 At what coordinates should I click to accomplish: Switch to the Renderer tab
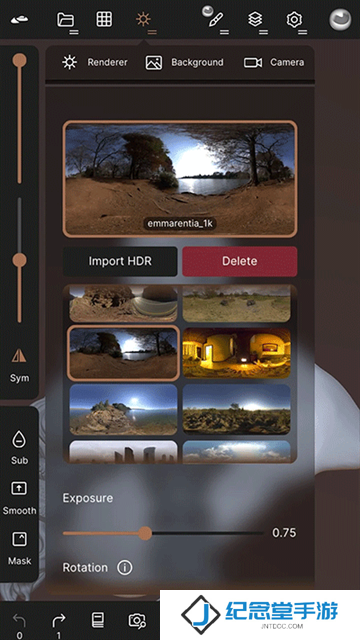click(x=95, y=62)
